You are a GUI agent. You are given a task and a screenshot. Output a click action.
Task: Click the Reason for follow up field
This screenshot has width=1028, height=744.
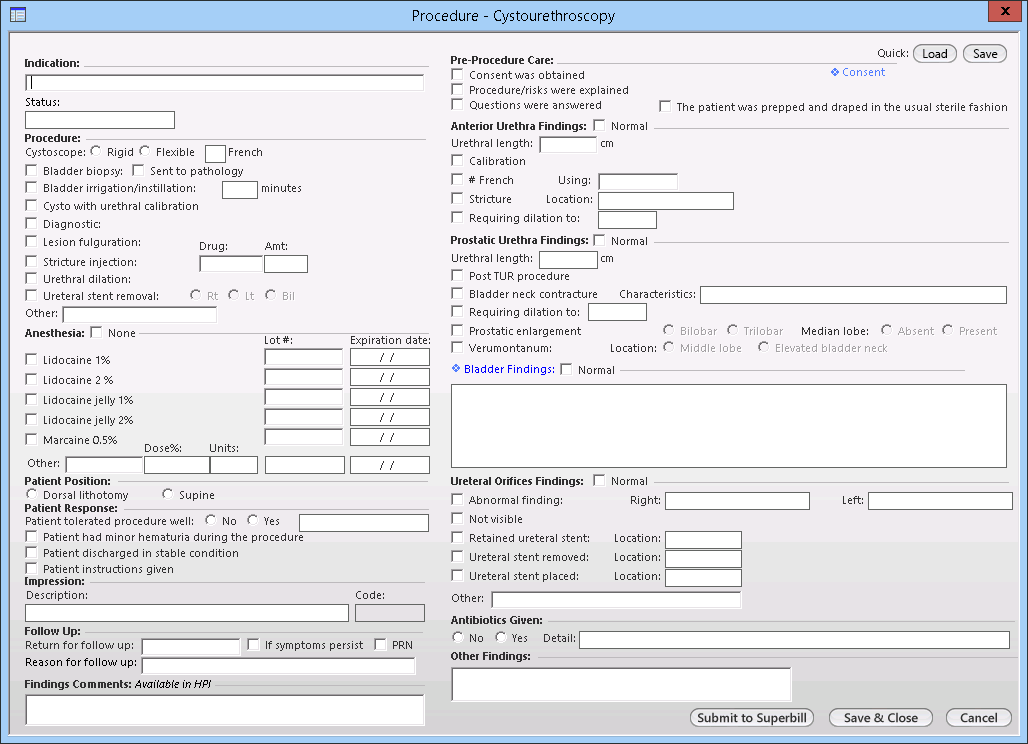[x=279, y=665]
